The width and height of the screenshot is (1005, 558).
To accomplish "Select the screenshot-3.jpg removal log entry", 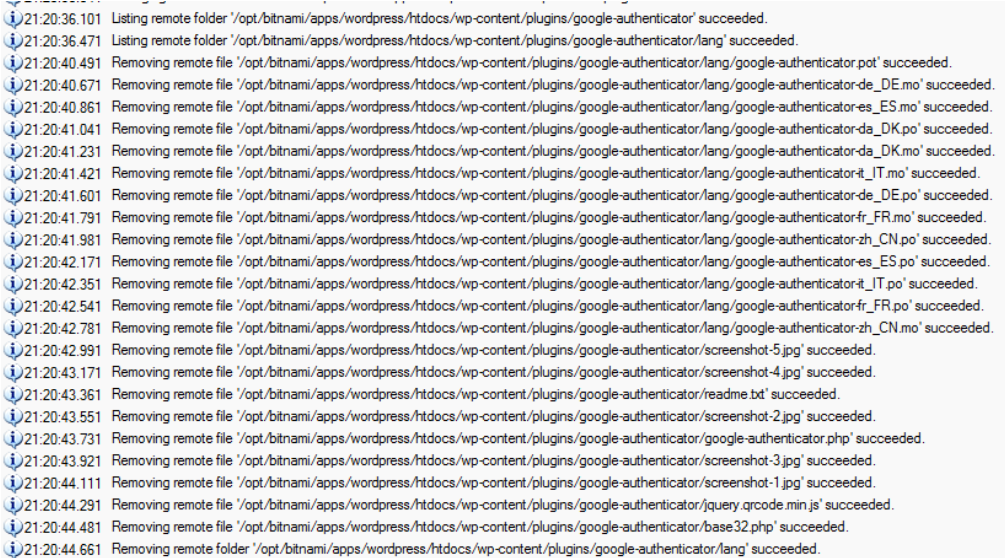I will (440, 461).
